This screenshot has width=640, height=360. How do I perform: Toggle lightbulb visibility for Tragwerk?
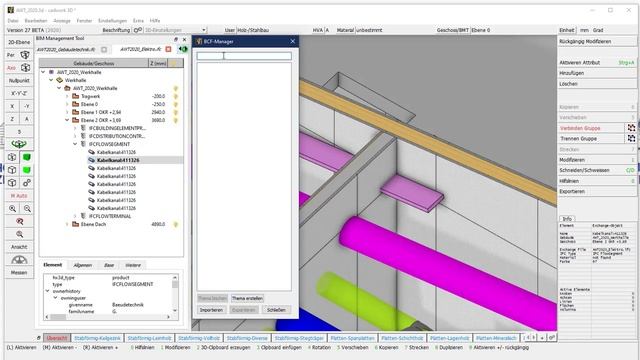tap(176, 96)
